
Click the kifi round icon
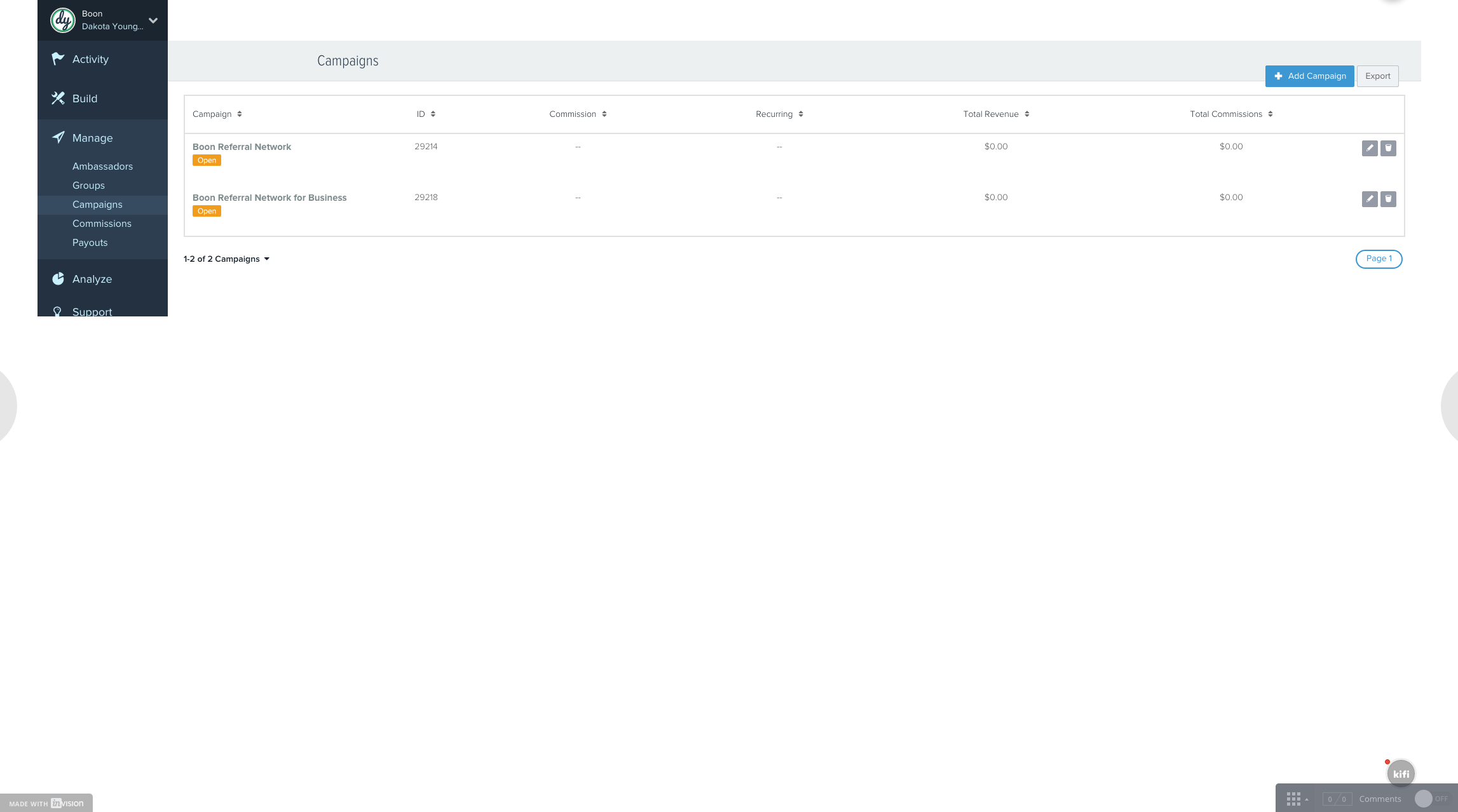[1401, 773]
